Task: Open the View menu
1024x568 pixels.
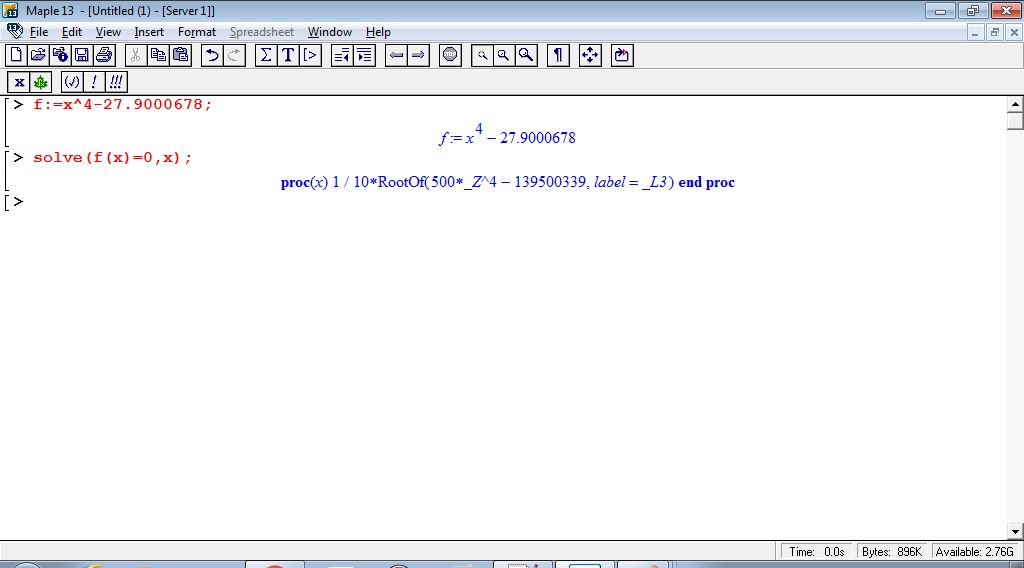Action: [108, 32]
